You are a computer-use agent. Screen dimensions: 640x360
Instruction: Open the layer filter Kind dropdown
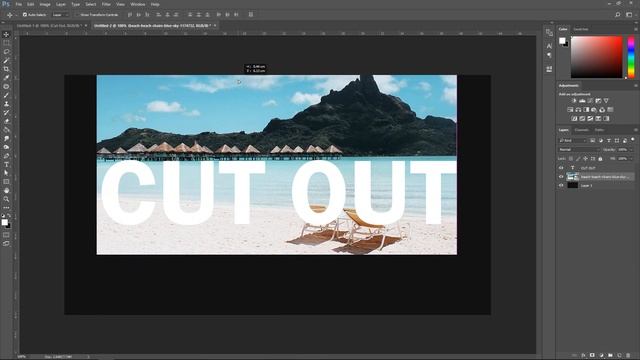572,140
